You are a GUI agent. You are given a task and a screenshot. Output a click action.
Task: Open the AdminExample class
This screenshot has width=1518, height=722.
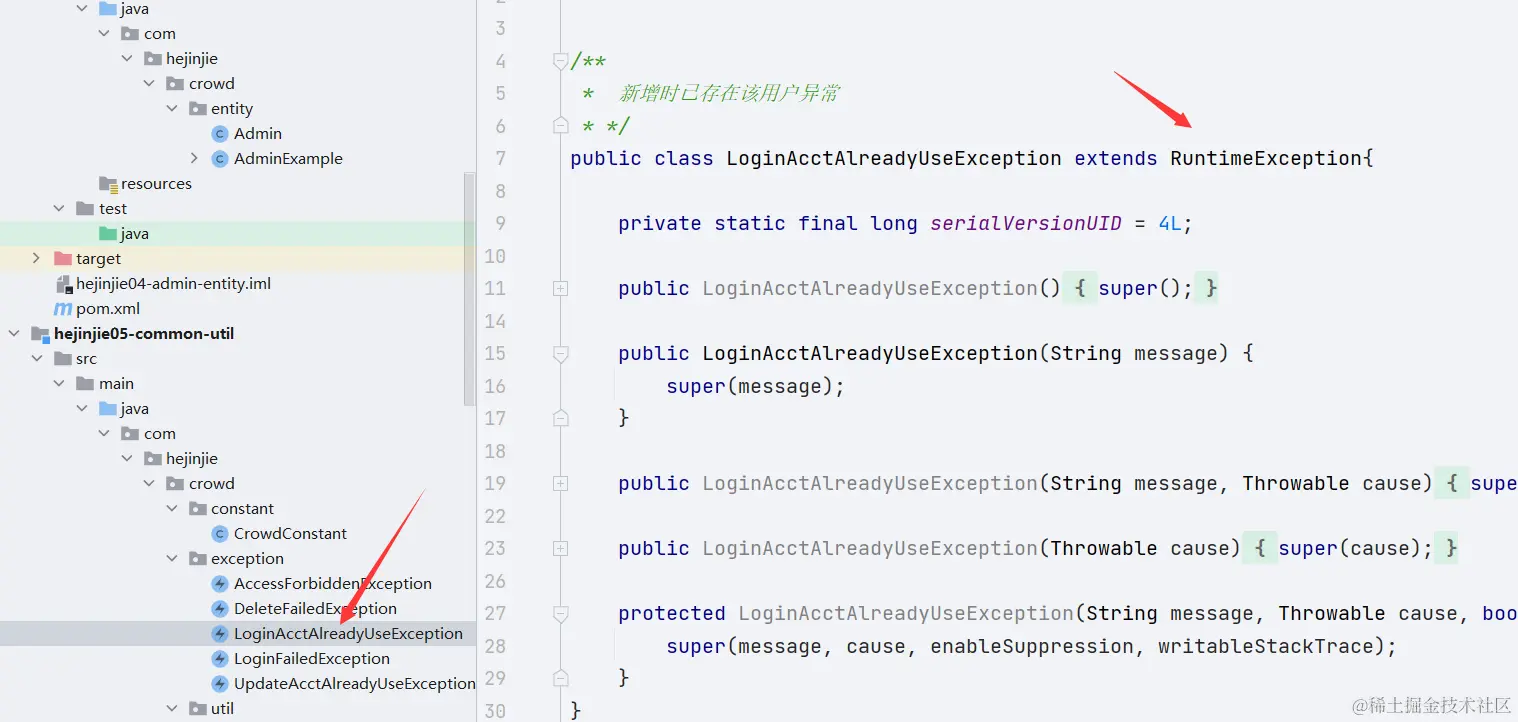(288, 159)
